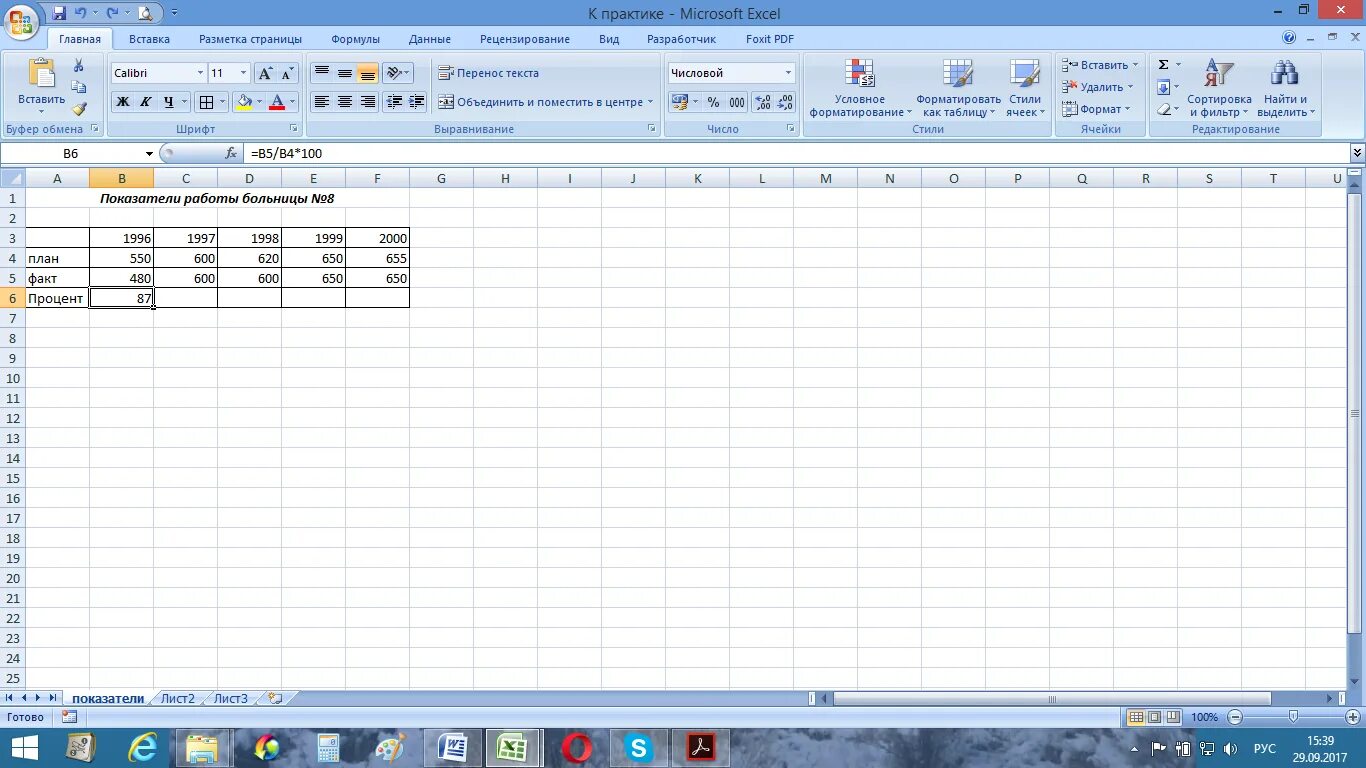Screen dimensions: 1366x768
Task: Apply the yellow fill color bucket
Action: (244, 102)
